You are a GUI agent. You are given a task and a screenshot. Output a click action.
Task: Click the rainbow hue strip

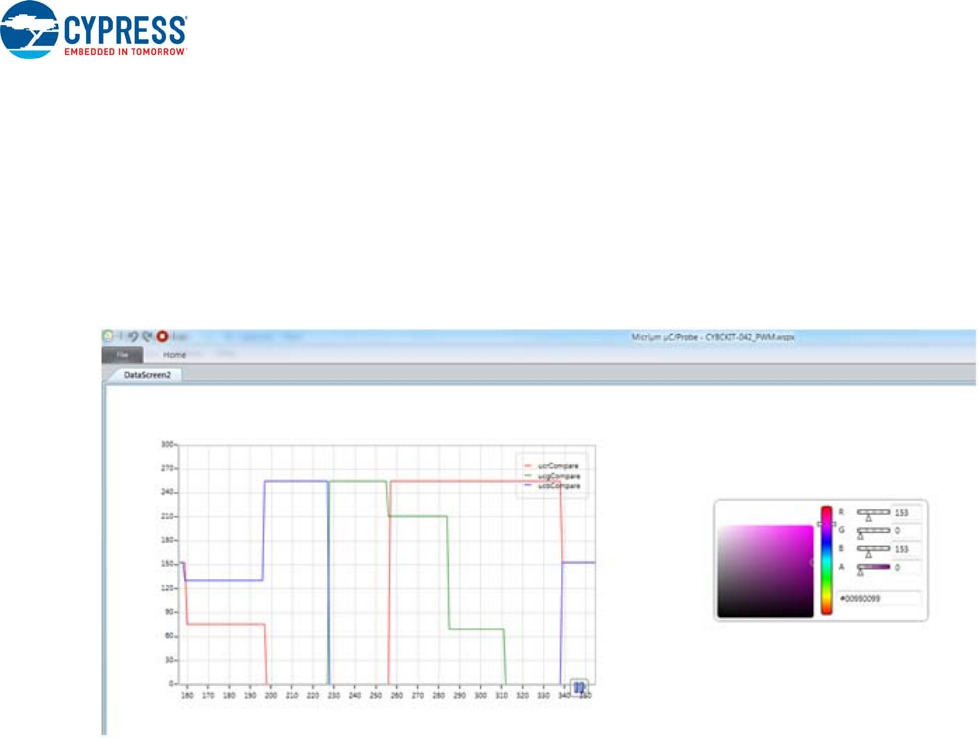pyautogui.click(x=827, y=560)
